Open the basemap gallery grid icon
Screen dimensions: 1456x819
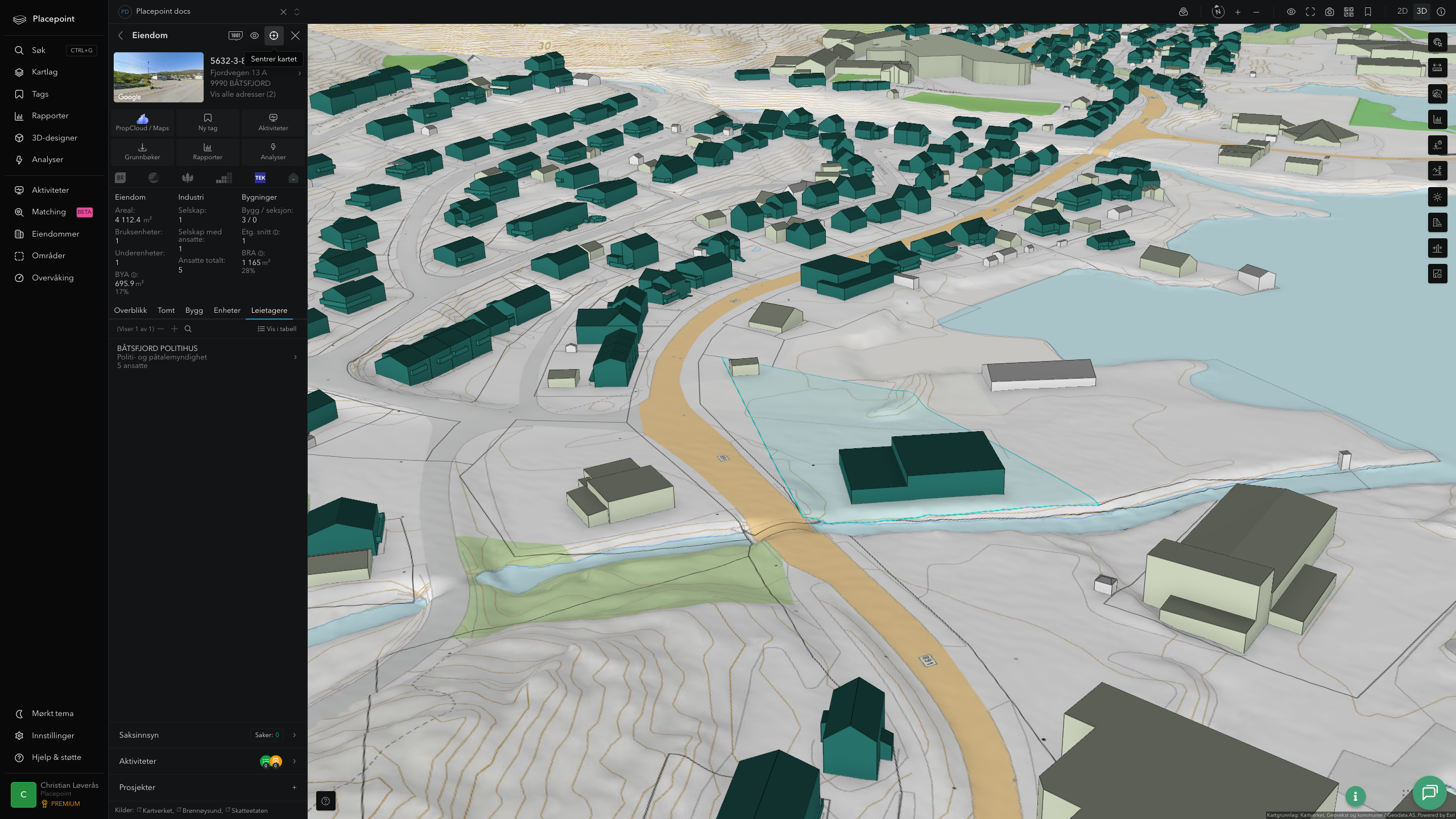pyautogui.click(x=1349, y=12)
